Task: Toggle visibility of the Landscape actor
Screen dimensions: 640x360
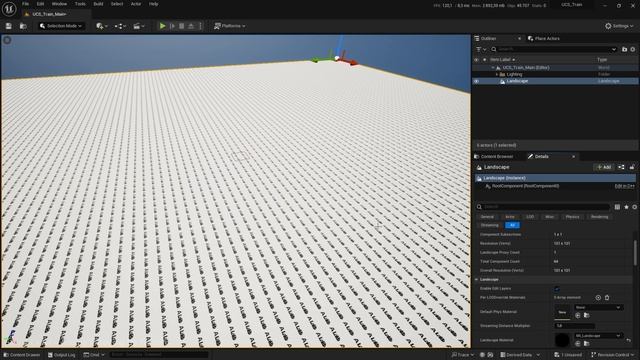Action: [x=476, y=81]
